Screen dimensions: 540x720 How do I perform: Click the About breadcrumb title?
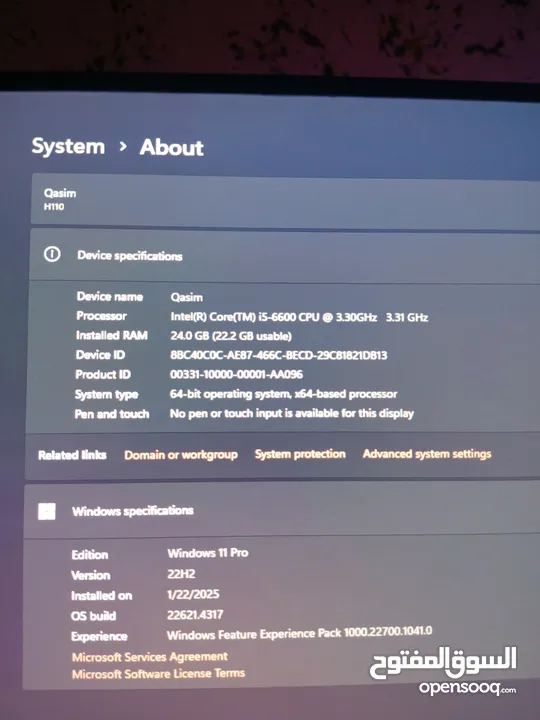click(171, 148)
